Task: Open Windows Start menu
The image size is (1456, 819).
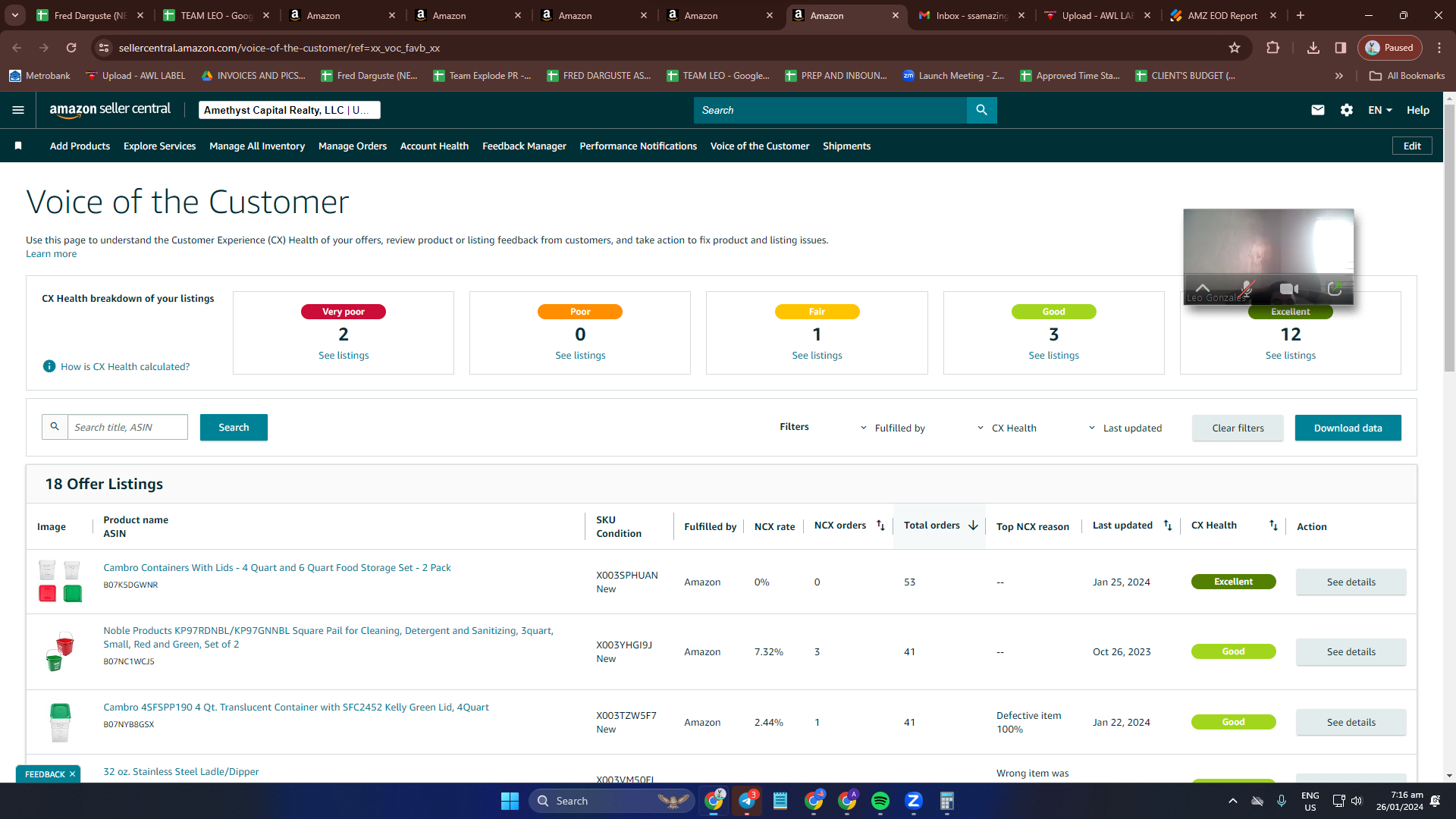Action: point(510,801)
